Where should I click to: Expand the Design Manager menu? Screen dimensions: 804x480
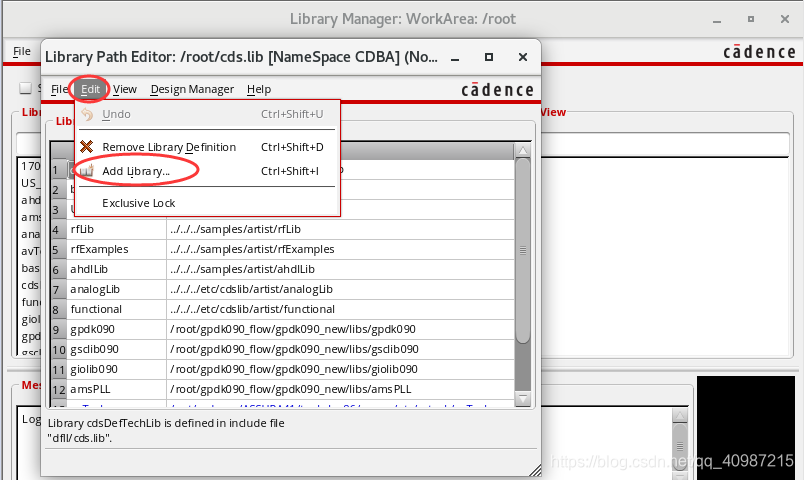point(192,89)
